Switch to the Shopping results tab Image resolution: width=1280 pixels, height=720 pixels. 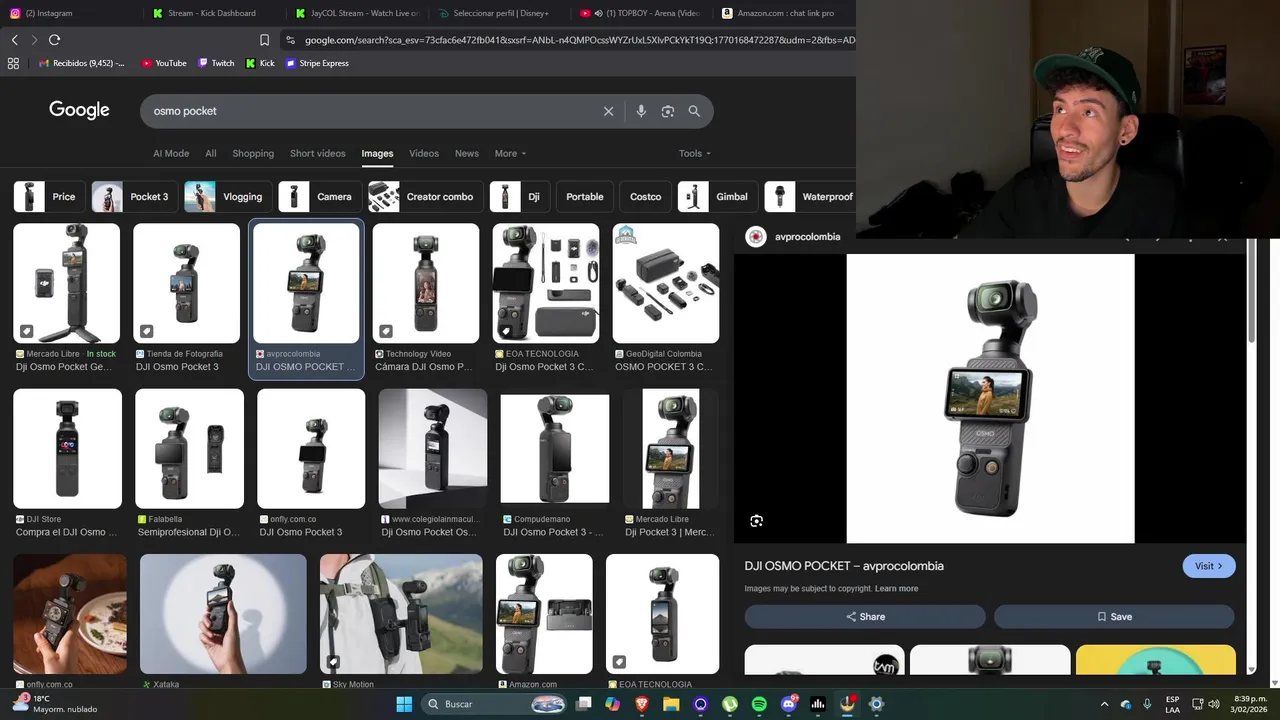[x=253, y=153]
